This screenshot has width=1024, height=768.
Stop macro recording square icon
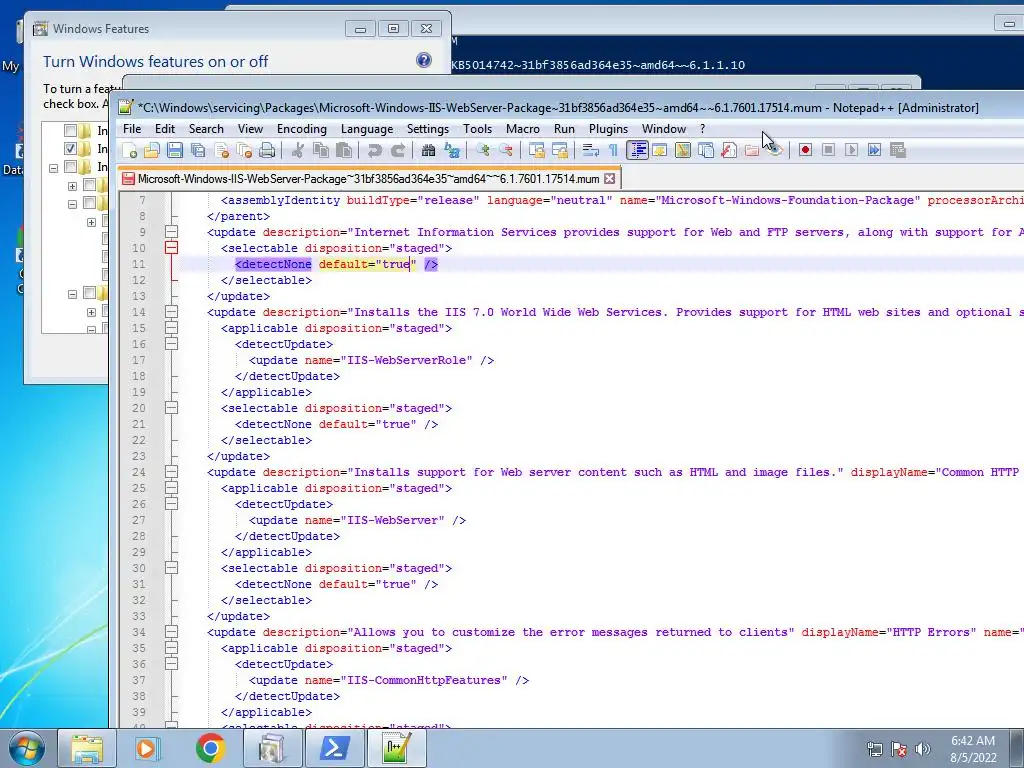click(828, 151)
